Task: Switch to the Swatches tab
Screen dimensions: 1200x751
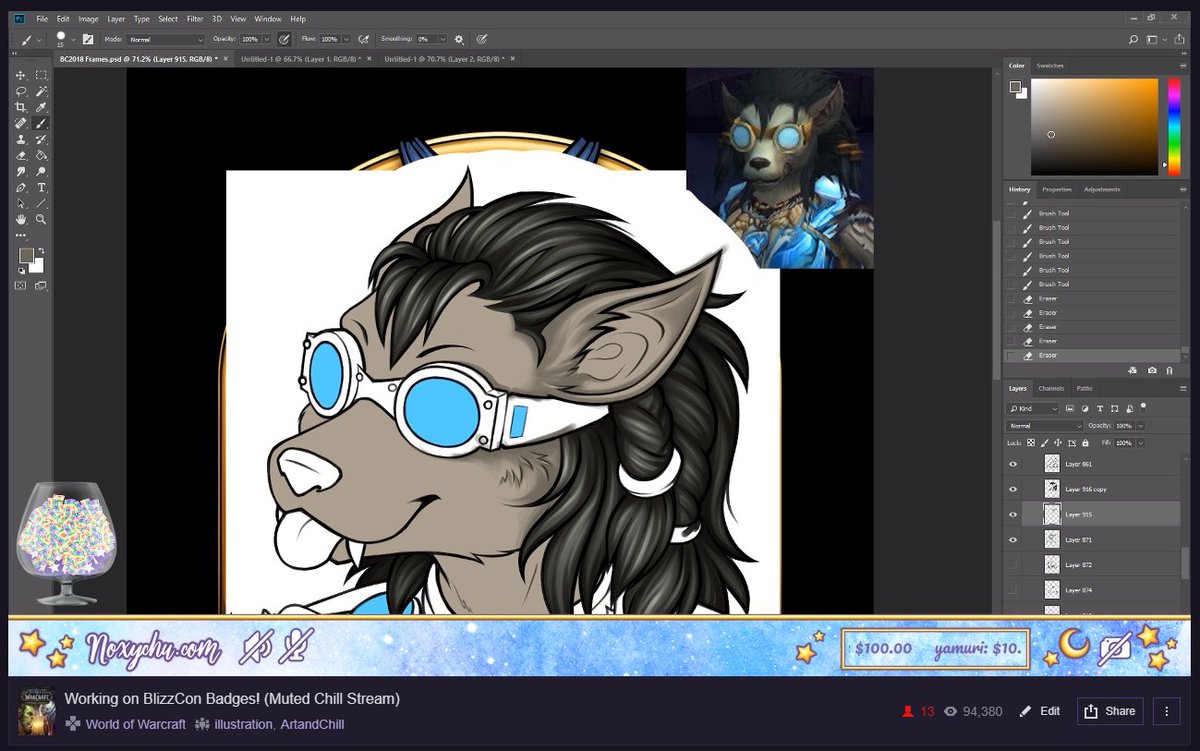Action: pos(1050,66)
